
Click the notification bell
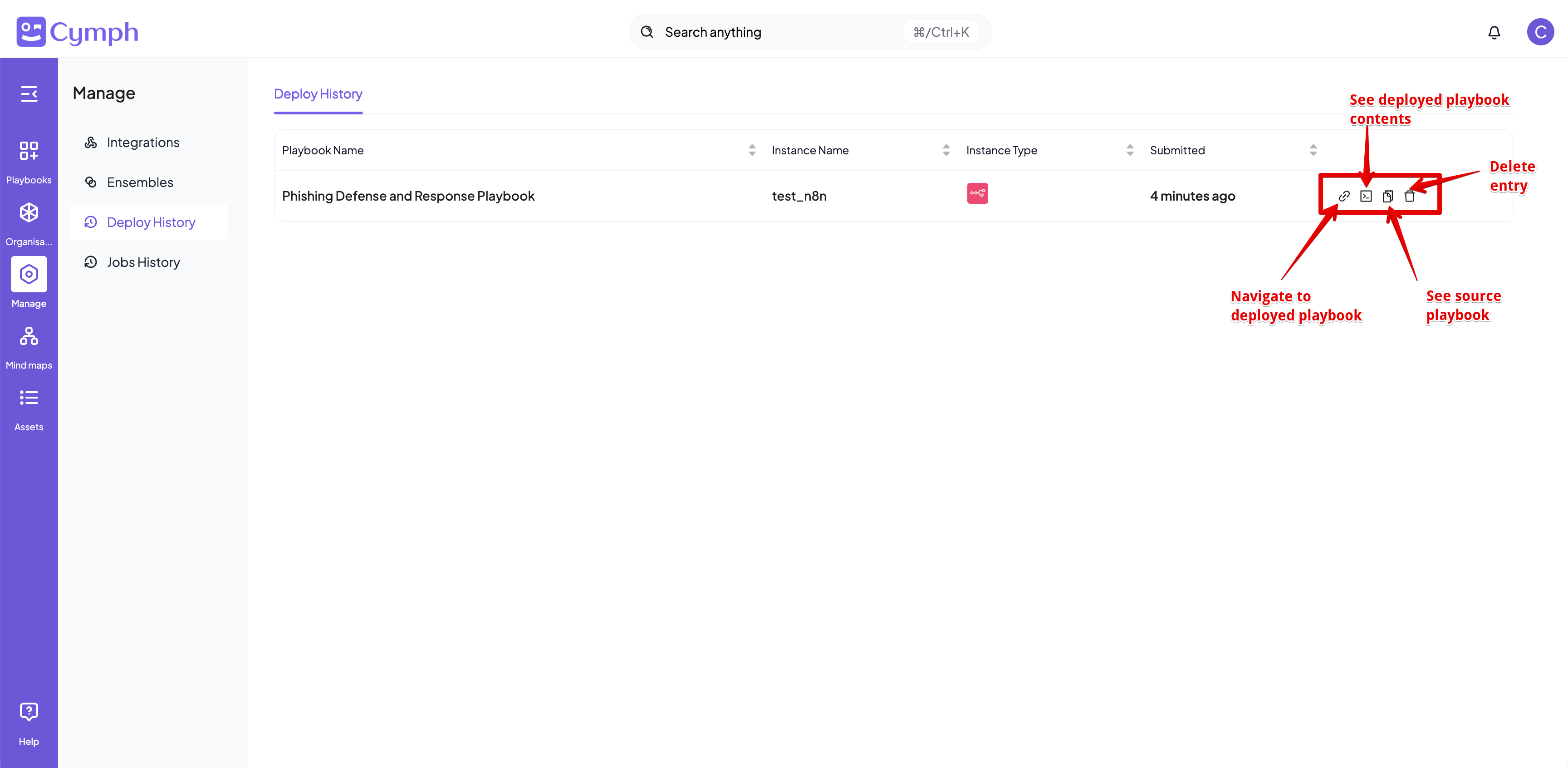[1494, 32]
